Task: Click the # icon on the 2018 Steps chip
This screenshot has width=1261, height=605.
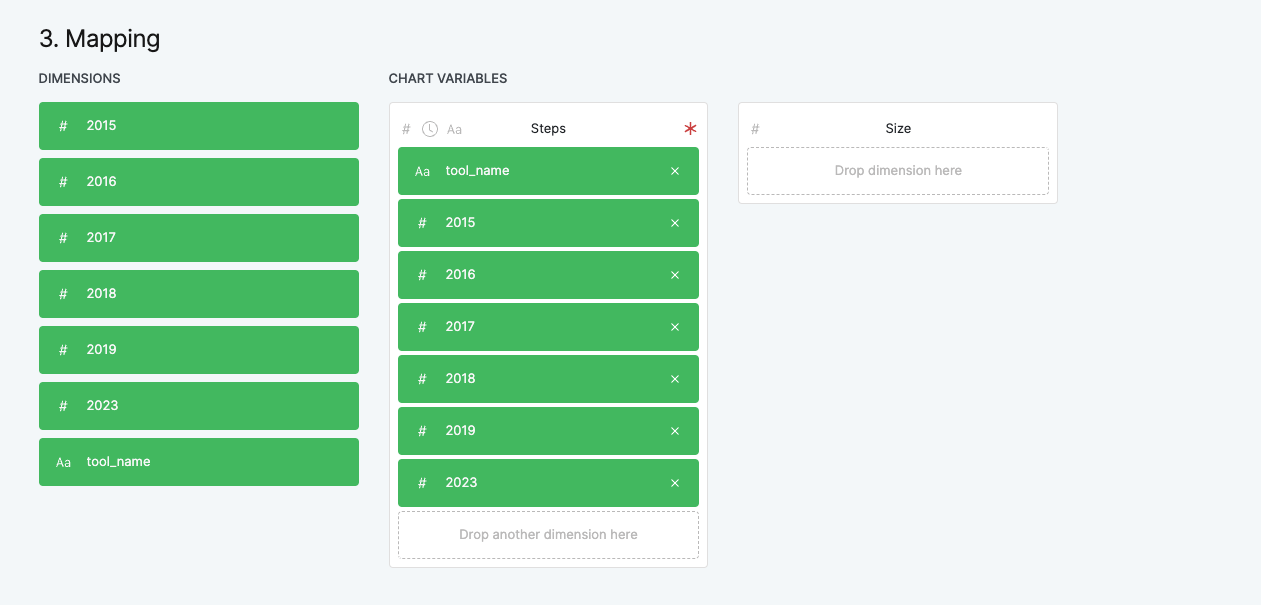Action: [x=421, y=378]
